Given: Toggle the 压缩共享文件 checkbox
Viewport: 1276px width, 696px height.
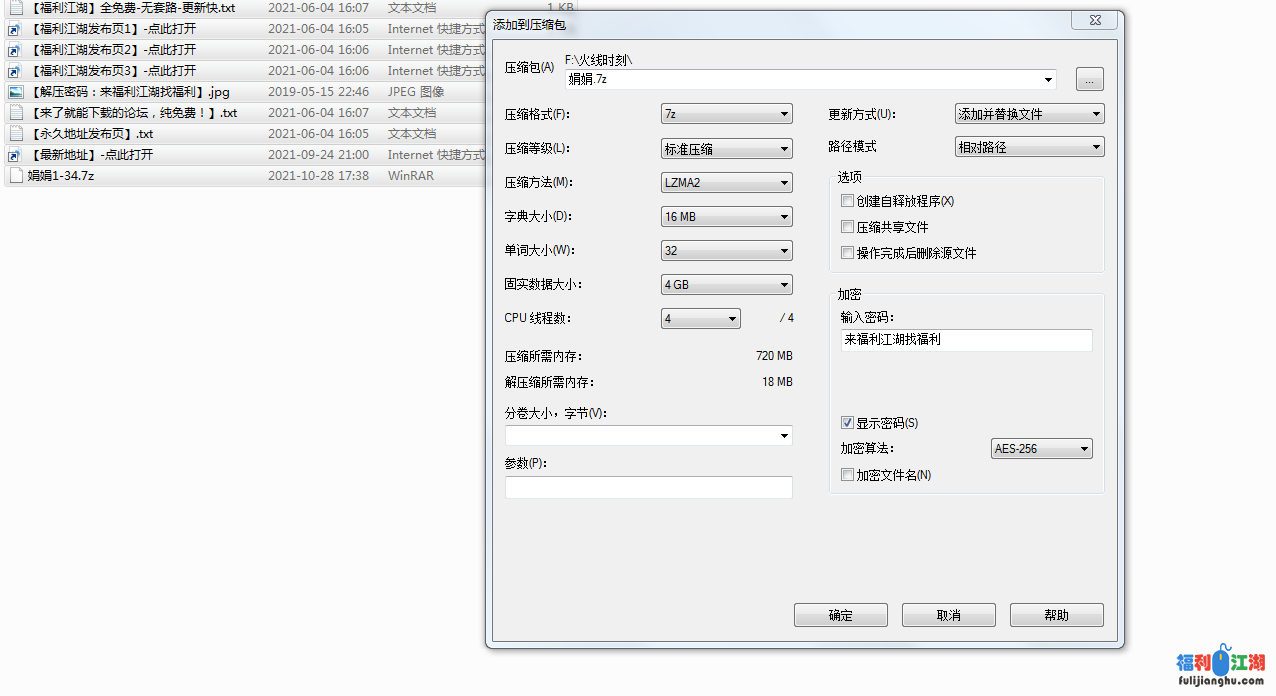Looking at the screenshot, I should 848,227.
